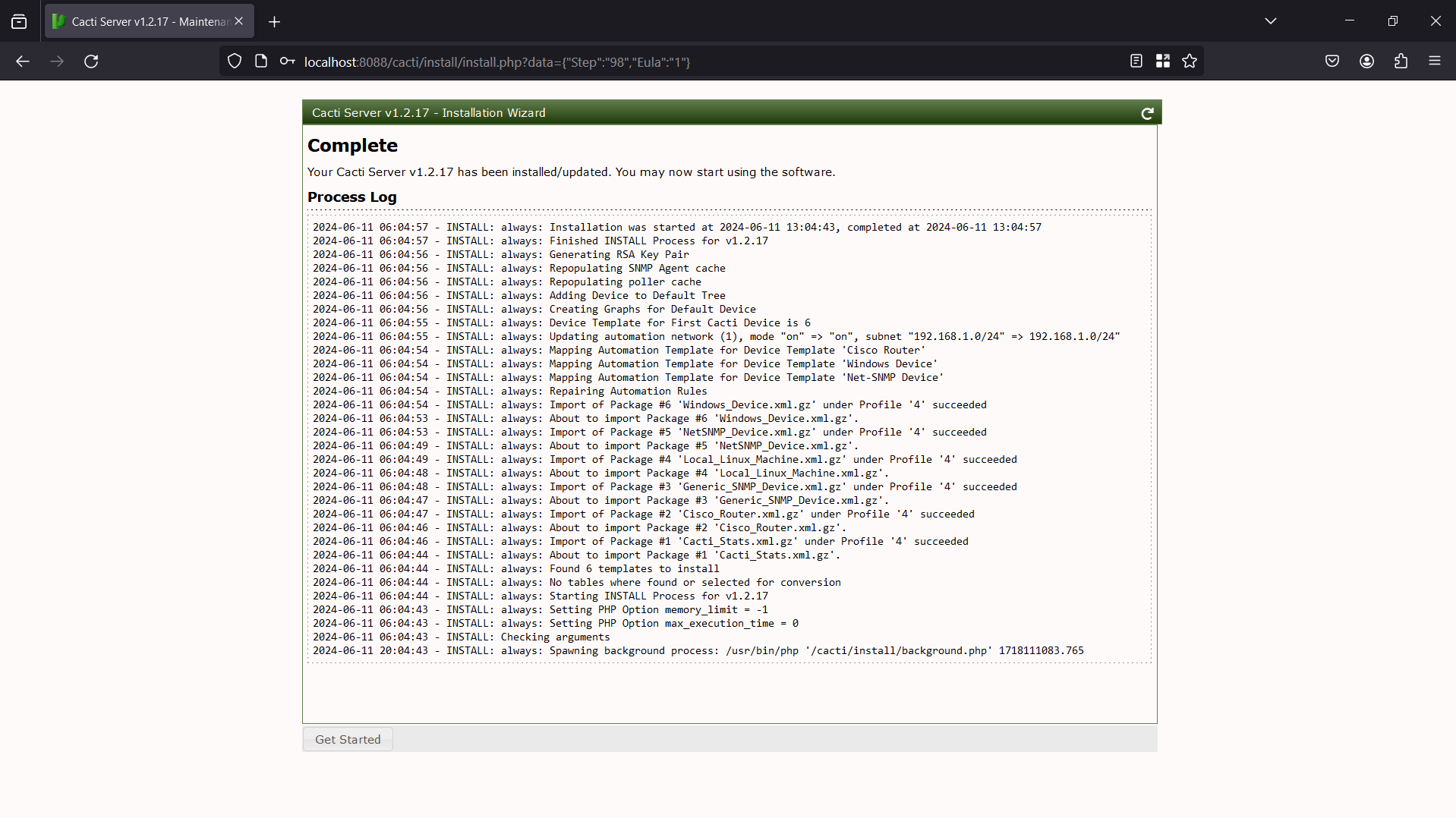Select the Cacti Server v1.2.17 browser tab
The image size is (1456, 818).
coord(150,21)
